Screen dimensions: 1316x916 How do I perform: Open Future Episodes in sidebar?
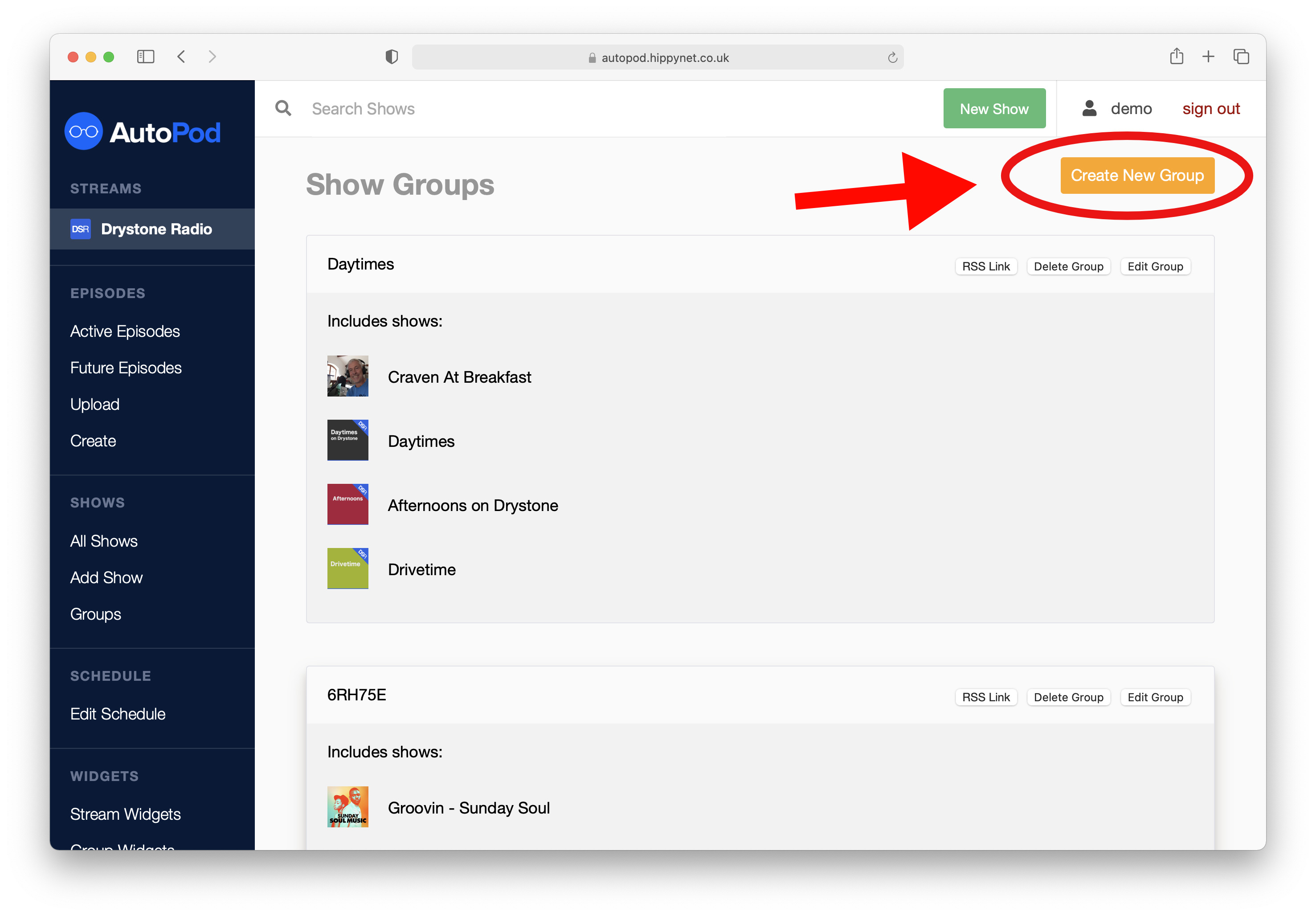tap(126, 368)
